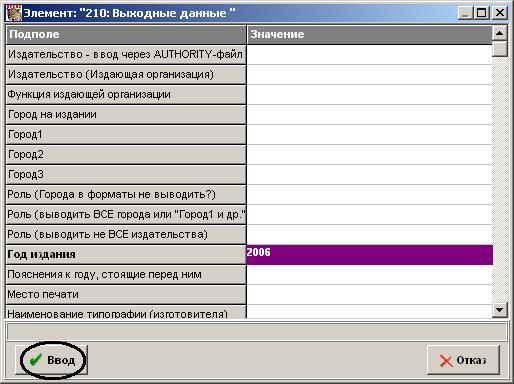Click the Подполе column header

pyautogui.click(x=126, y=35)
